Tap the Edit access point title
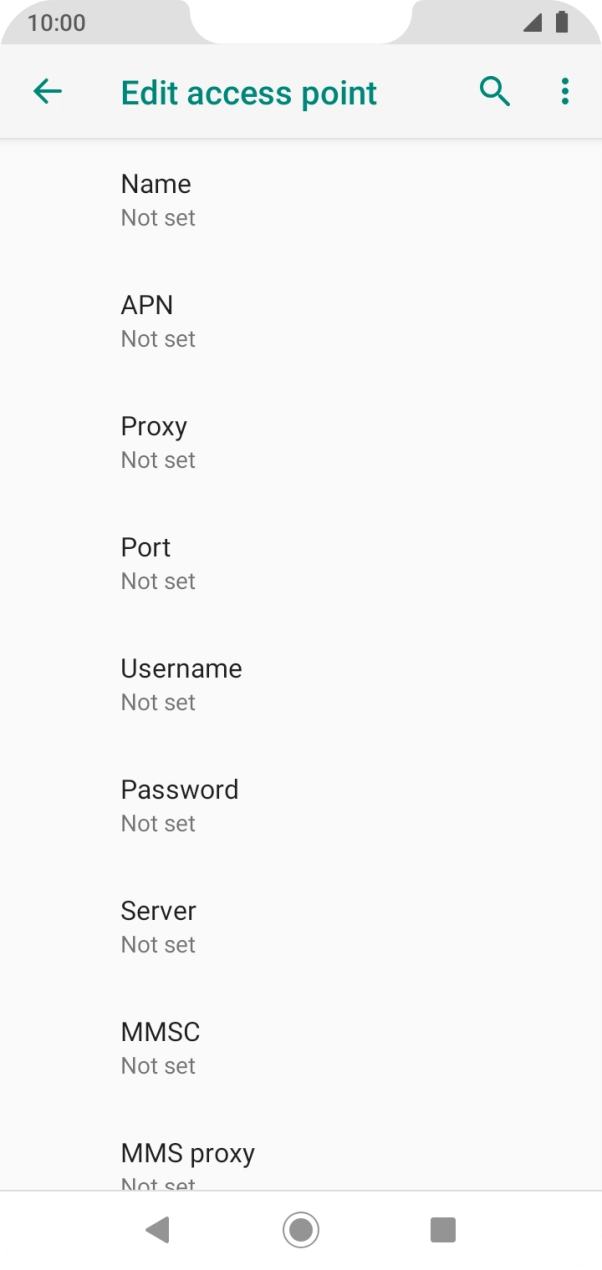Screen dimensions: 602x1270 [x=249, y=93]
